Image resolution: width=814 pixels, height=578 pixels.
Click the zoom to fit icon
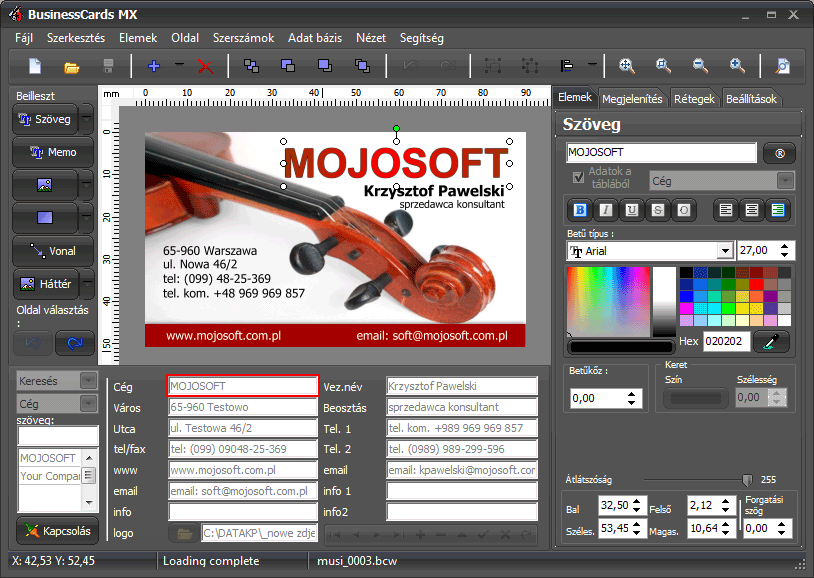[627, 65]
